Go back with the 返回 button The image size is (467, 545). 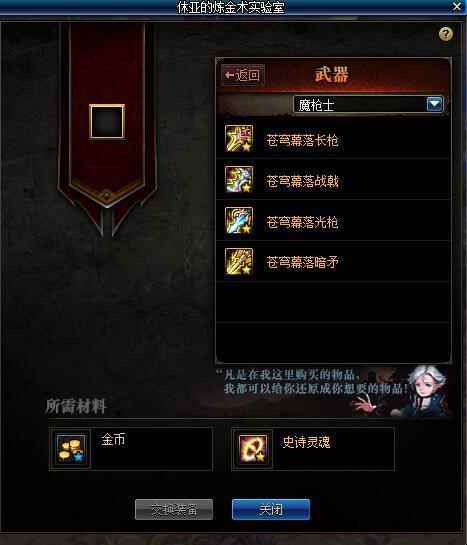[243, 75]
